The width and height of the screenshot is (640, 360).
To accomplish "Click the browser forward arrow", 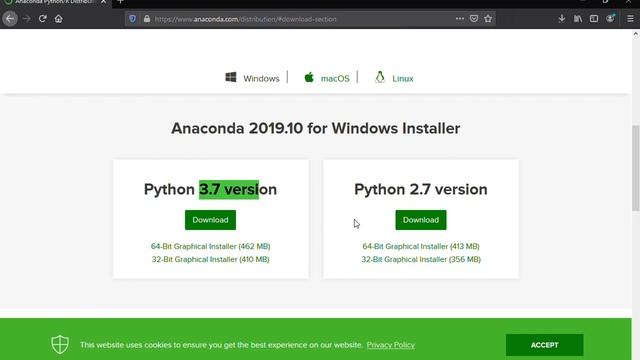I will click(27, 19).
